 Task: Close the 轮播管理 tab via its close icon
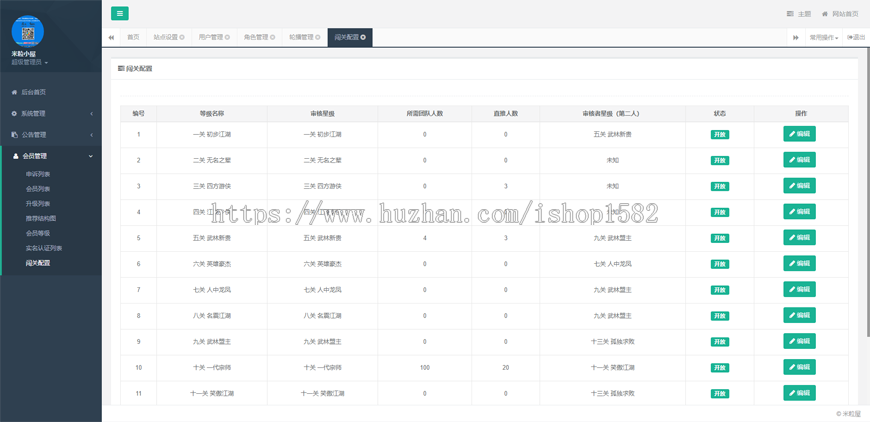318,38
